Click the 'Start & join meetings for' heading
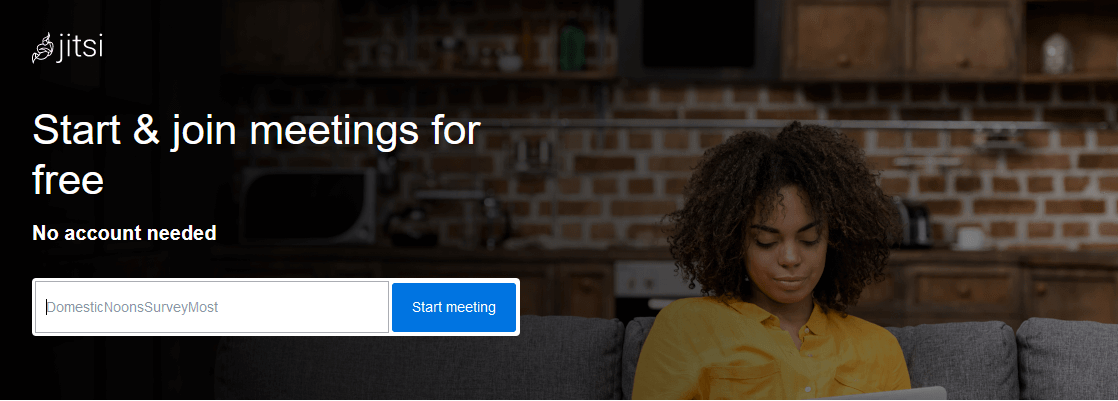Viewport: 1118px width, 401px height. tap(257, 132)
